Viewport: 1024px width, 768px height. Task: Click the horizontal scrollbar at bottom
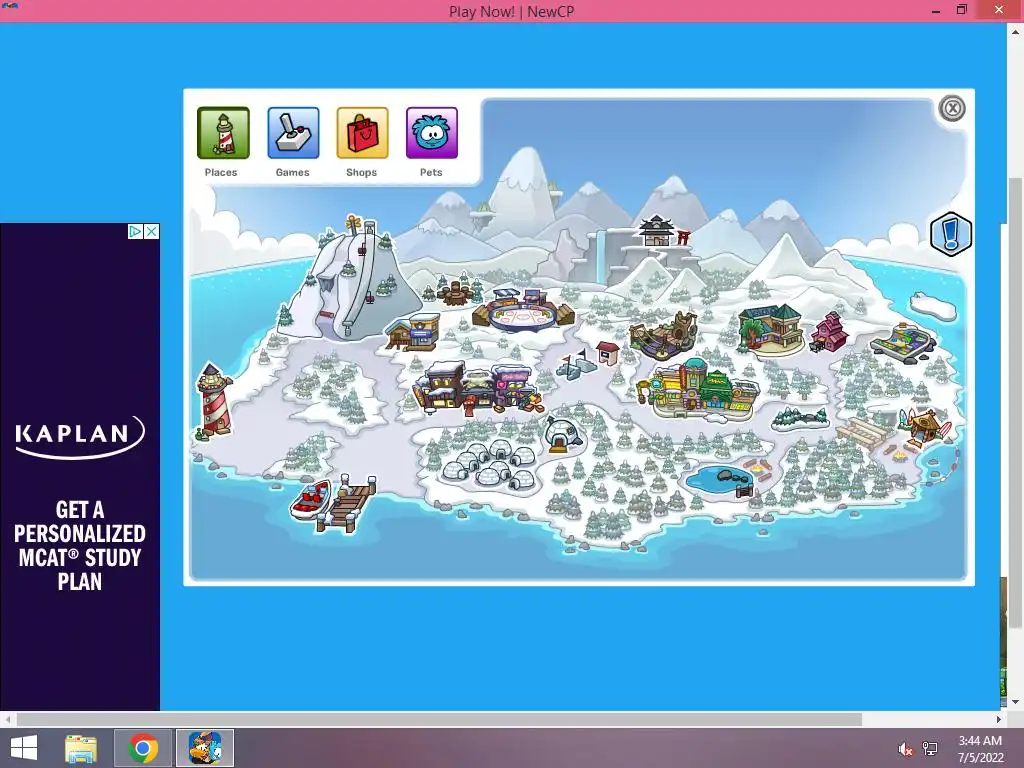439,719
